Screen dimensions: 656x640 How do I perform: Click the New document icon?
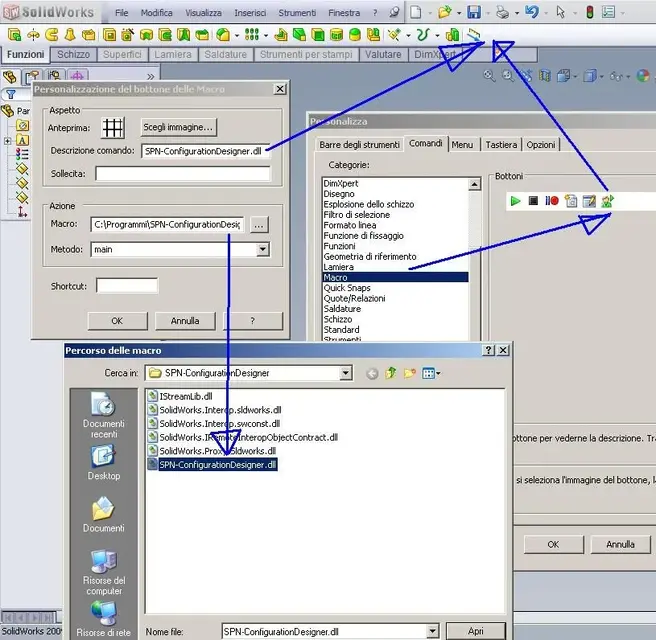click(415, 12)
